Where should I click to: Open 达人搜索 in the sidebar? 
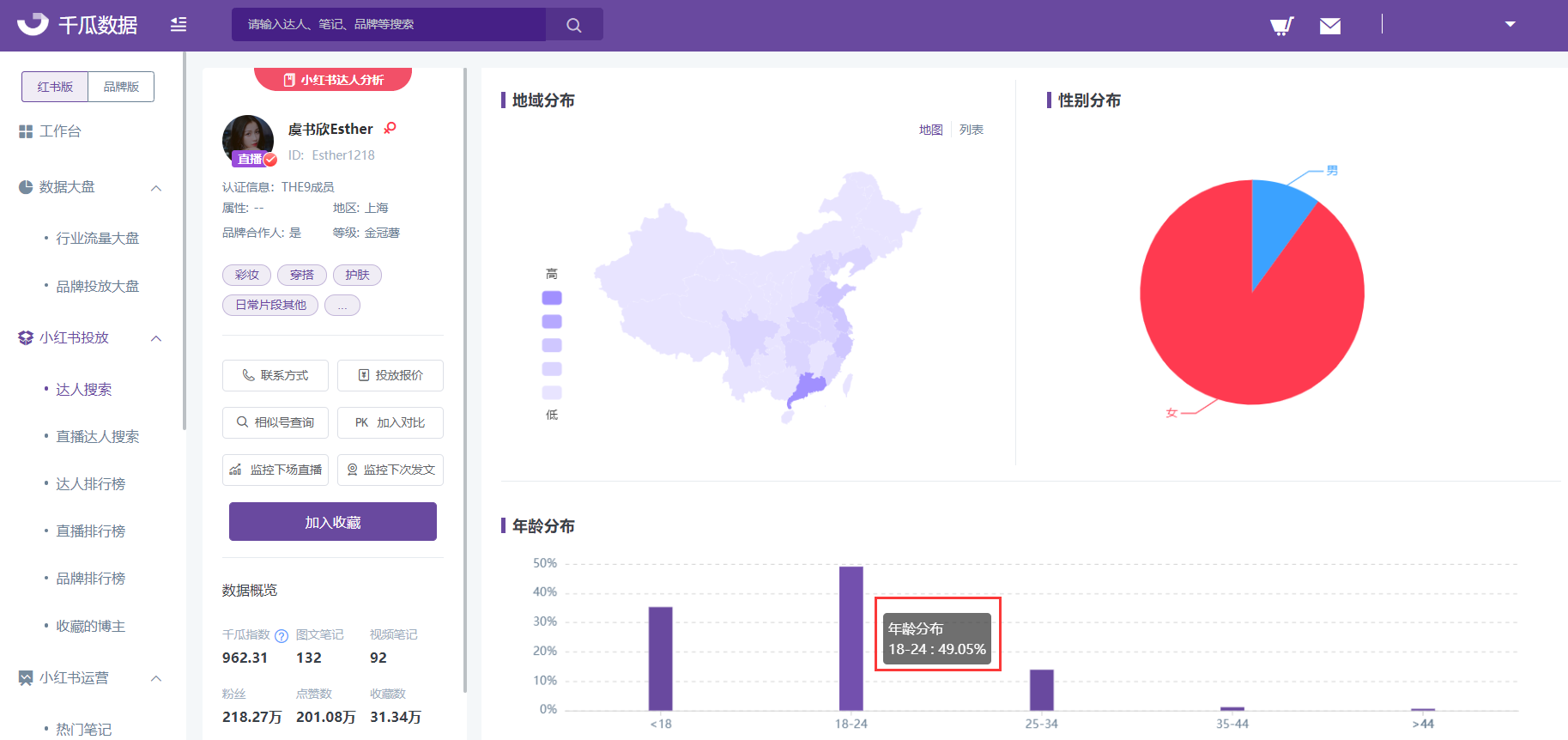[83, 390]
